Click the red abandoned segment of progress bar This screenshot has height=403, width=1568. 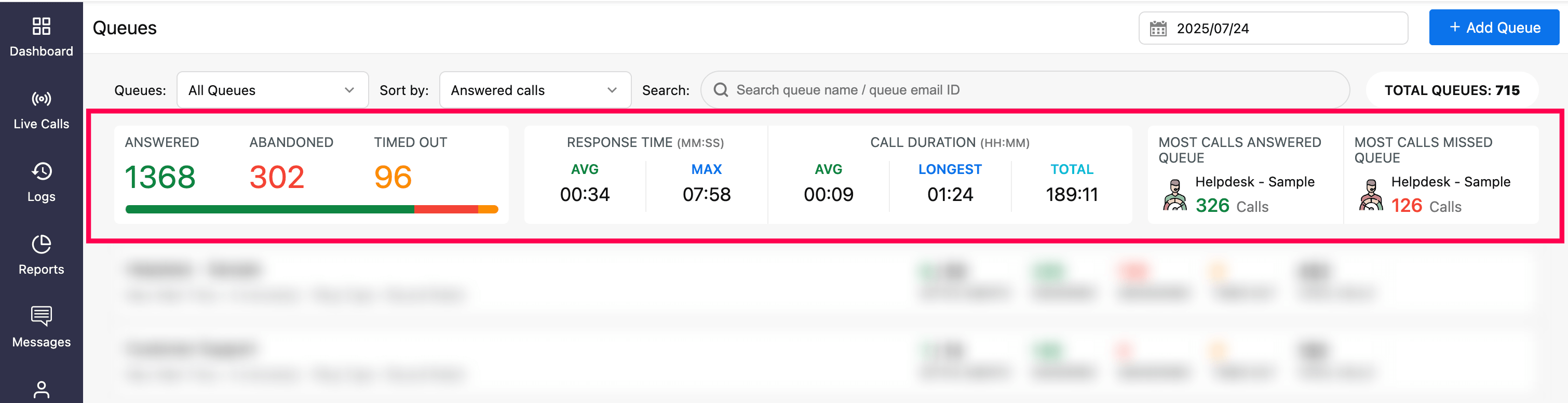point(445,209)
